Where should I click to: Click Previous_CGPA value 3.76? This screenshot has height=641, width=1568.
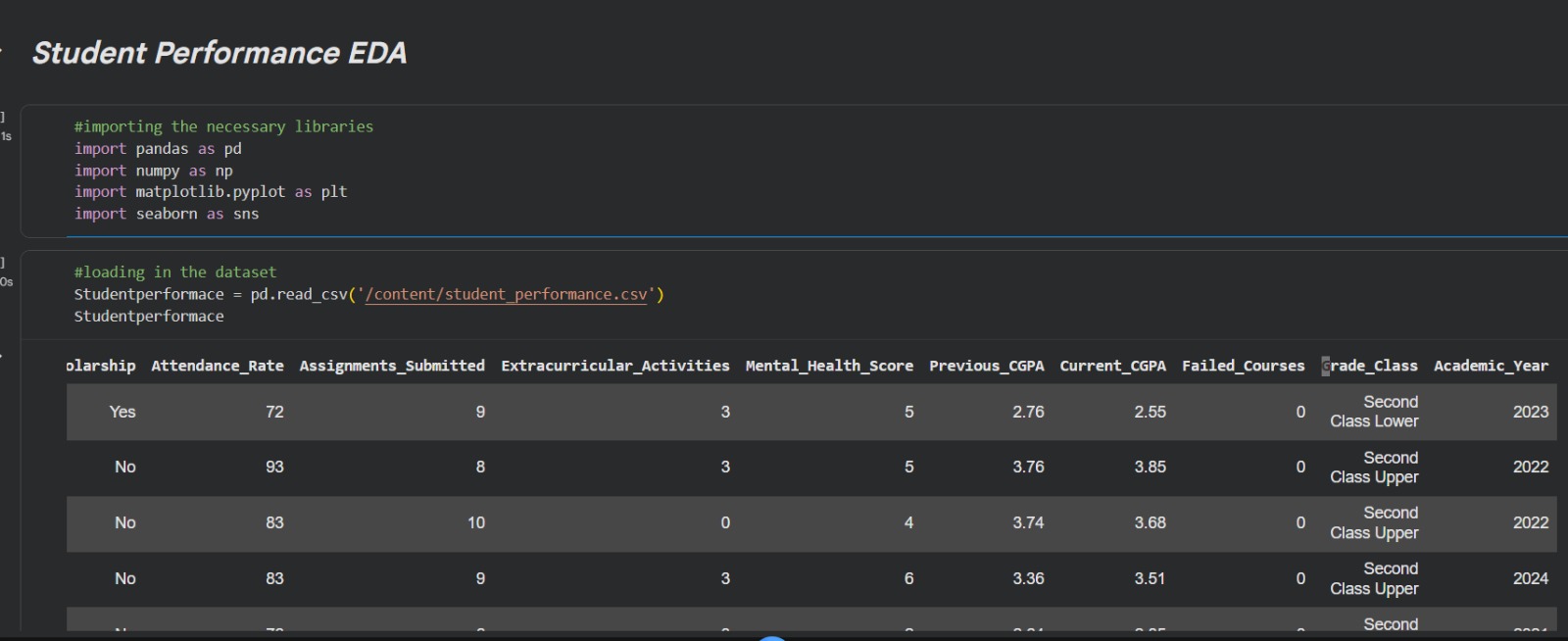1028,468
